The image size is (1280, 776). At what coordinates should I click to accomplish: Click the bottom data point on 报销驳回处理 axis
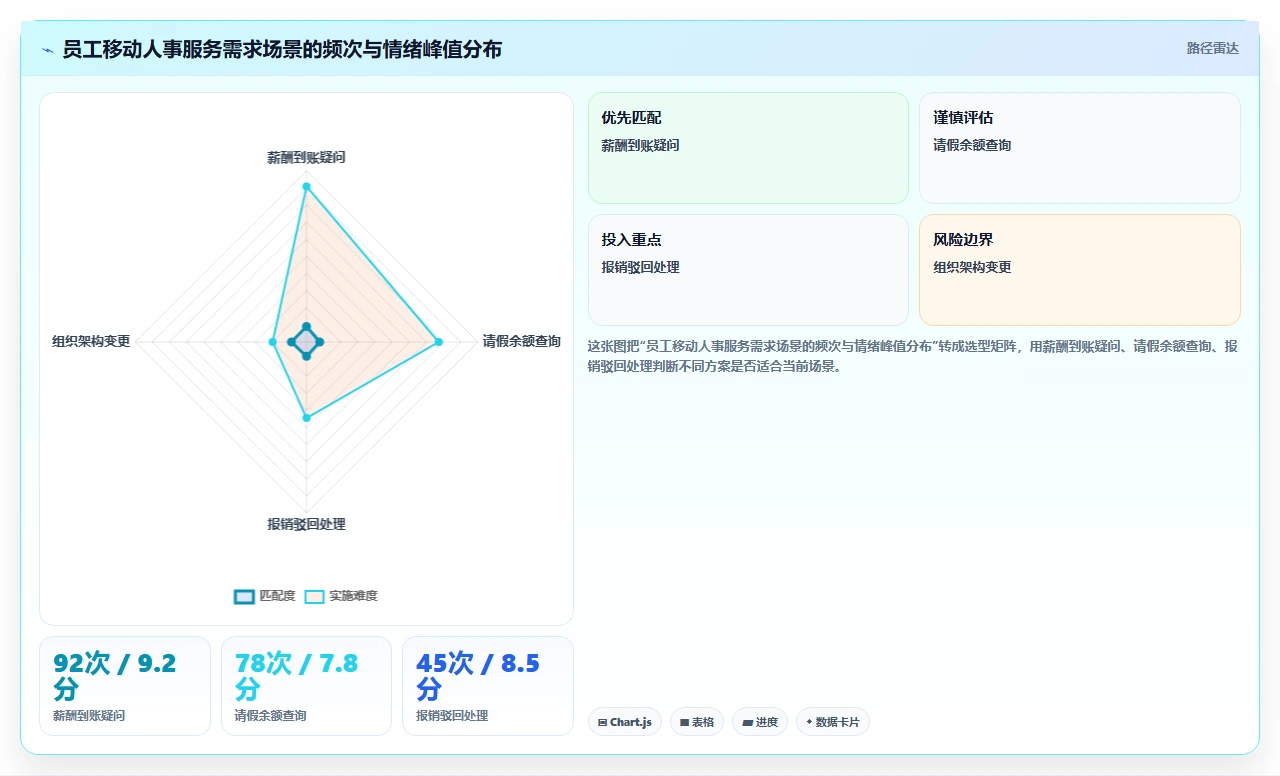click(x=306, y=418)
